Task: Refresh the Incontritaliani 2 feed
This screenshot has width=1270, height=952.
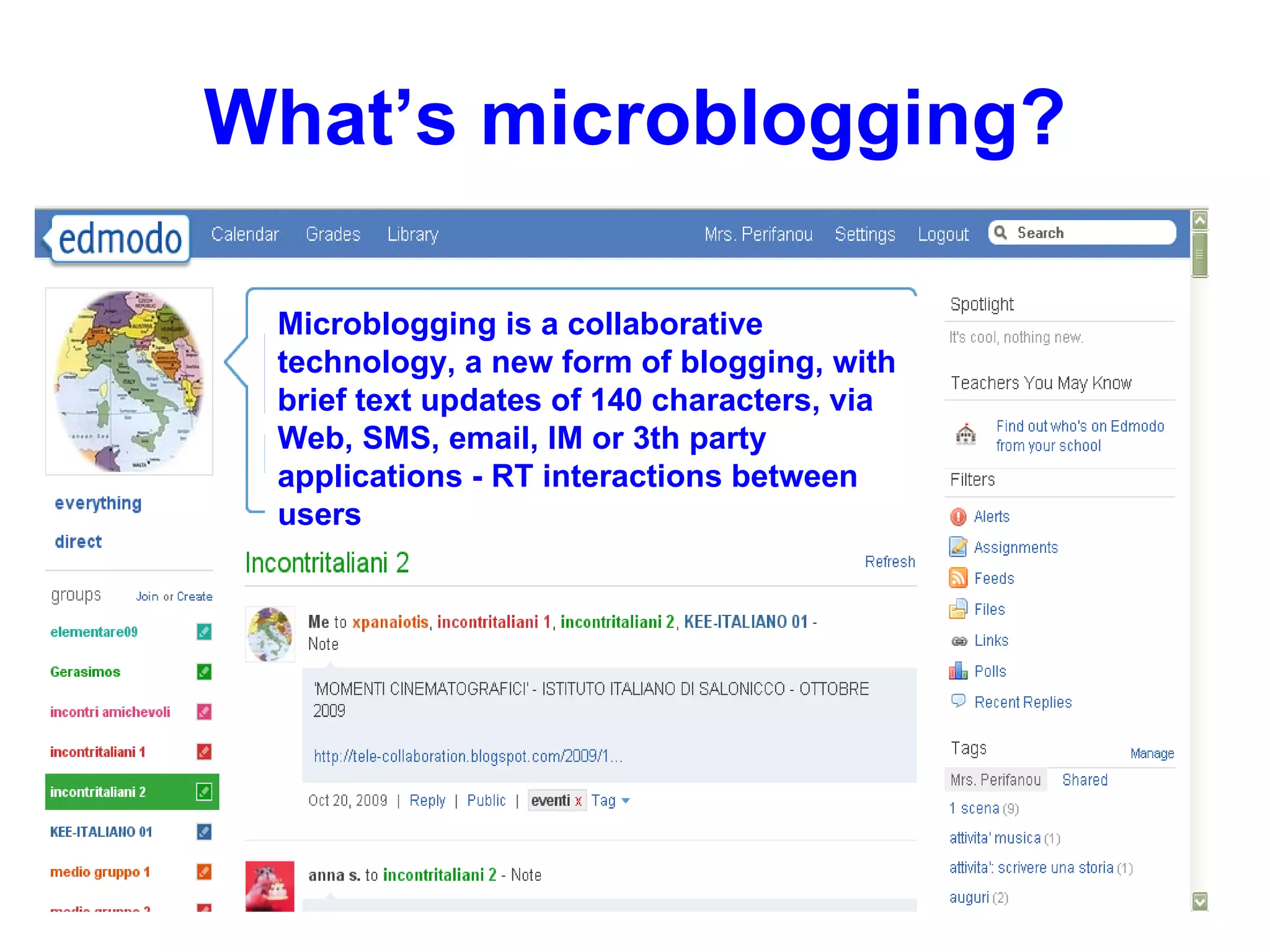Action: pos(890,562)
